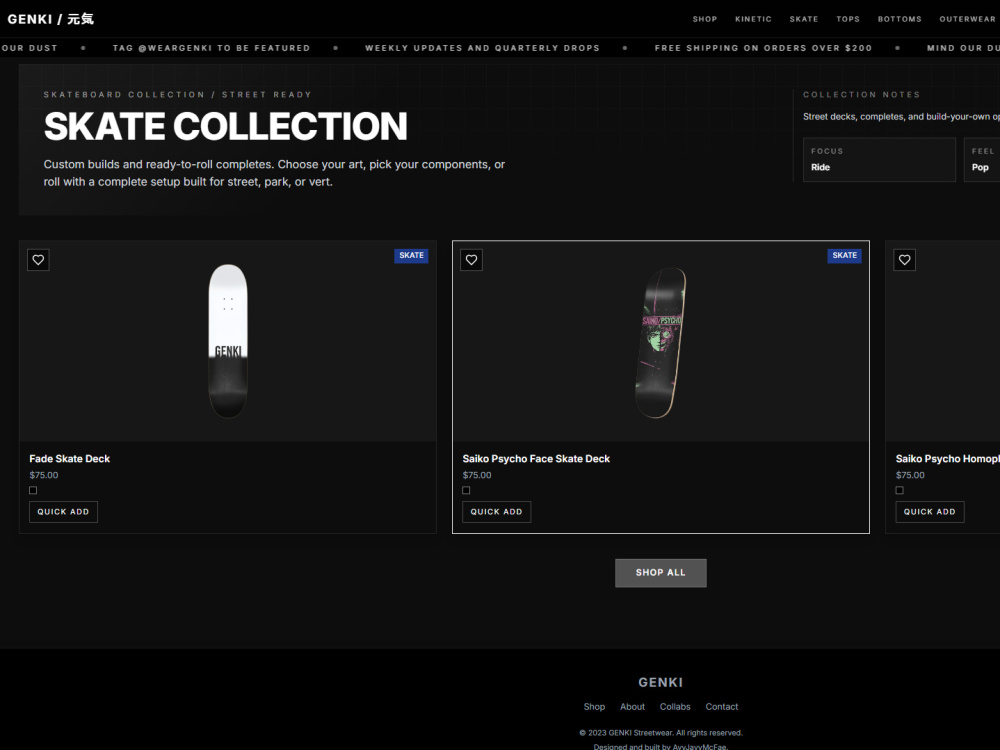Open the Contact footer link

(721, 707)
